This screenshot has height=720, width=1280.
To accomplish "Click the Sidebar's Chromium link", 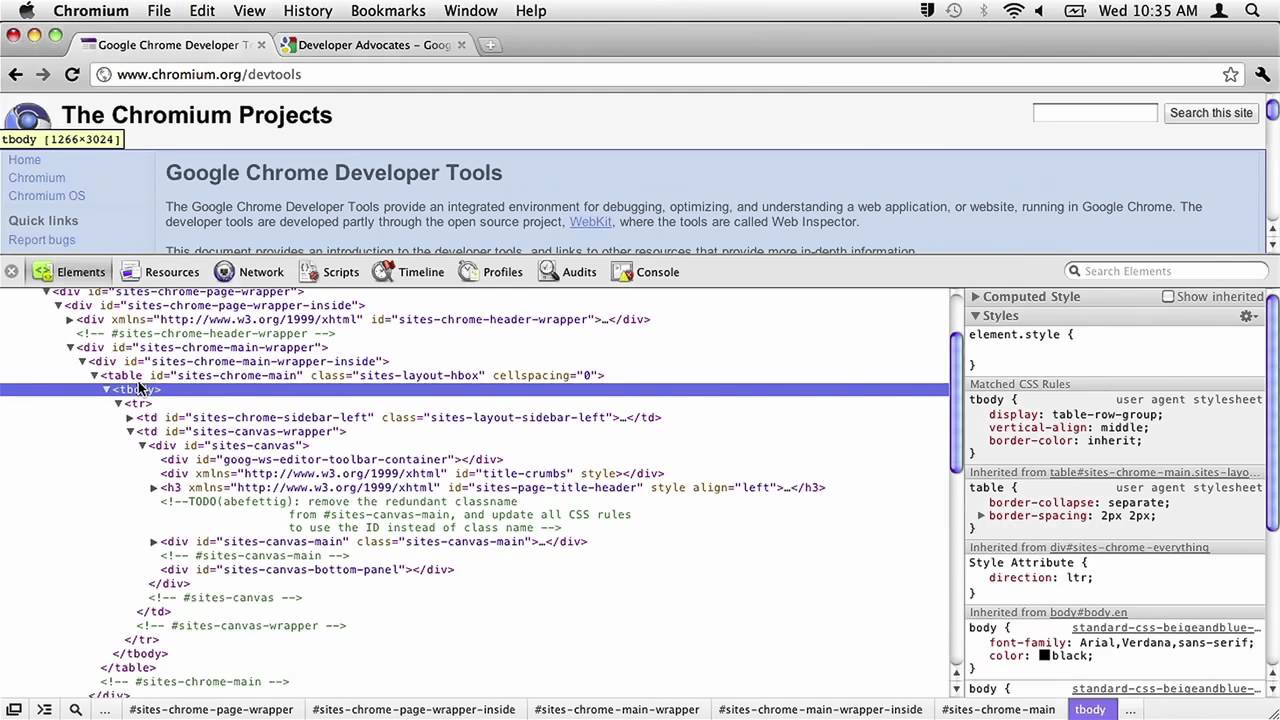I will (37, 178).
